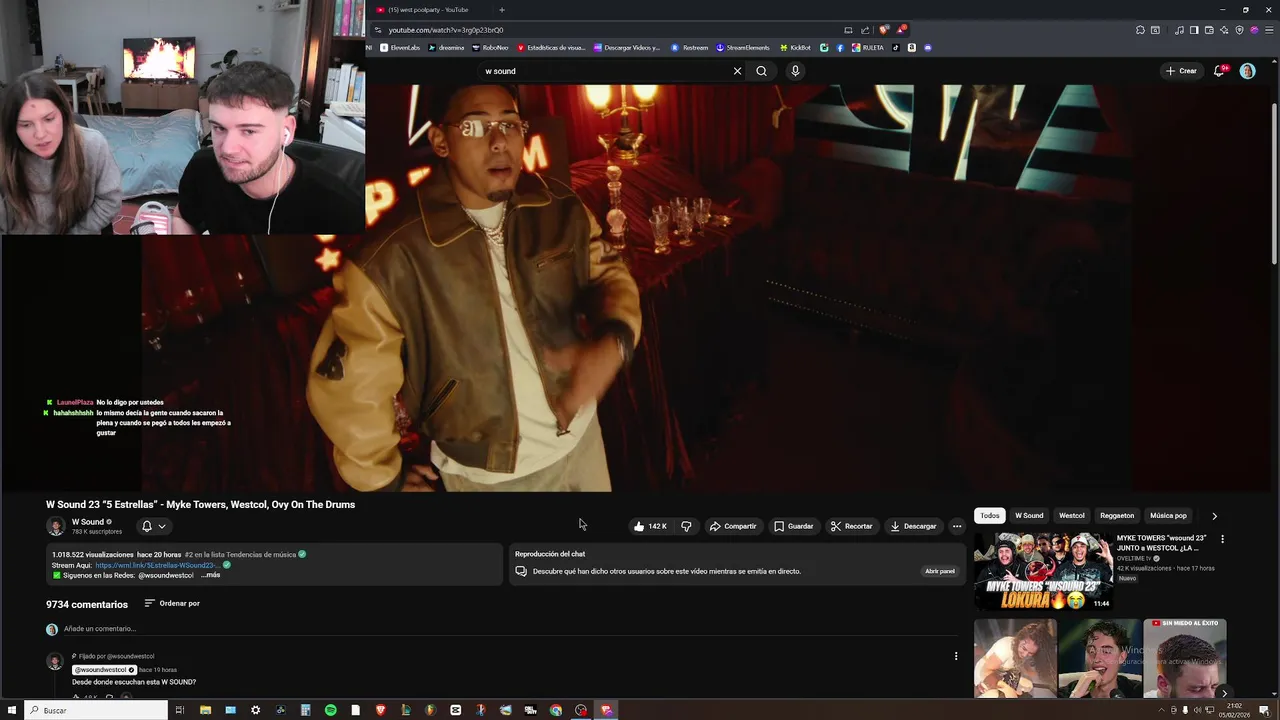Start voice search with the microphone icon

(795, 71)
